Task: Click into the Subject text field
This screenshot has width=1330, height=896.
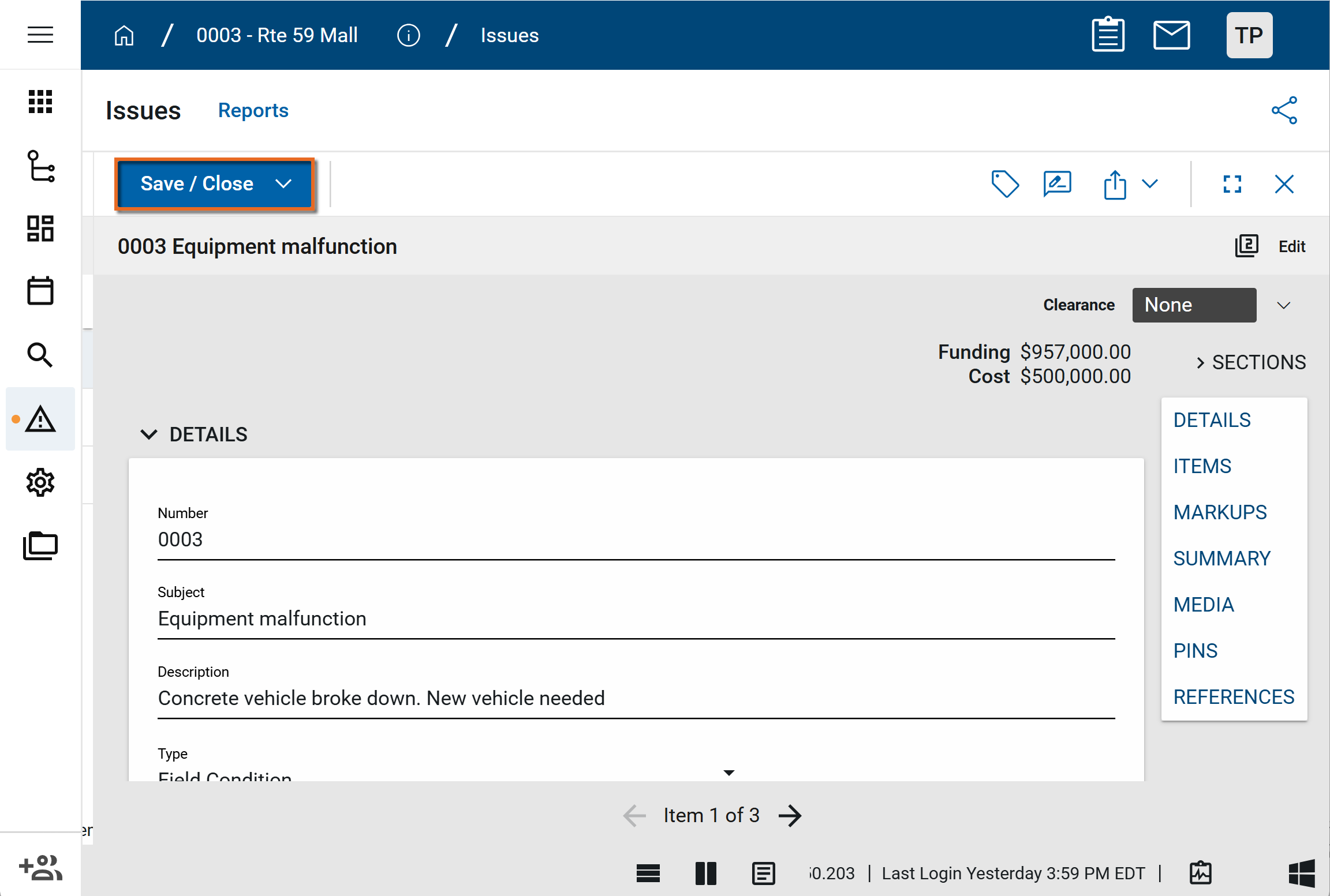Action: tap(635, 619)
